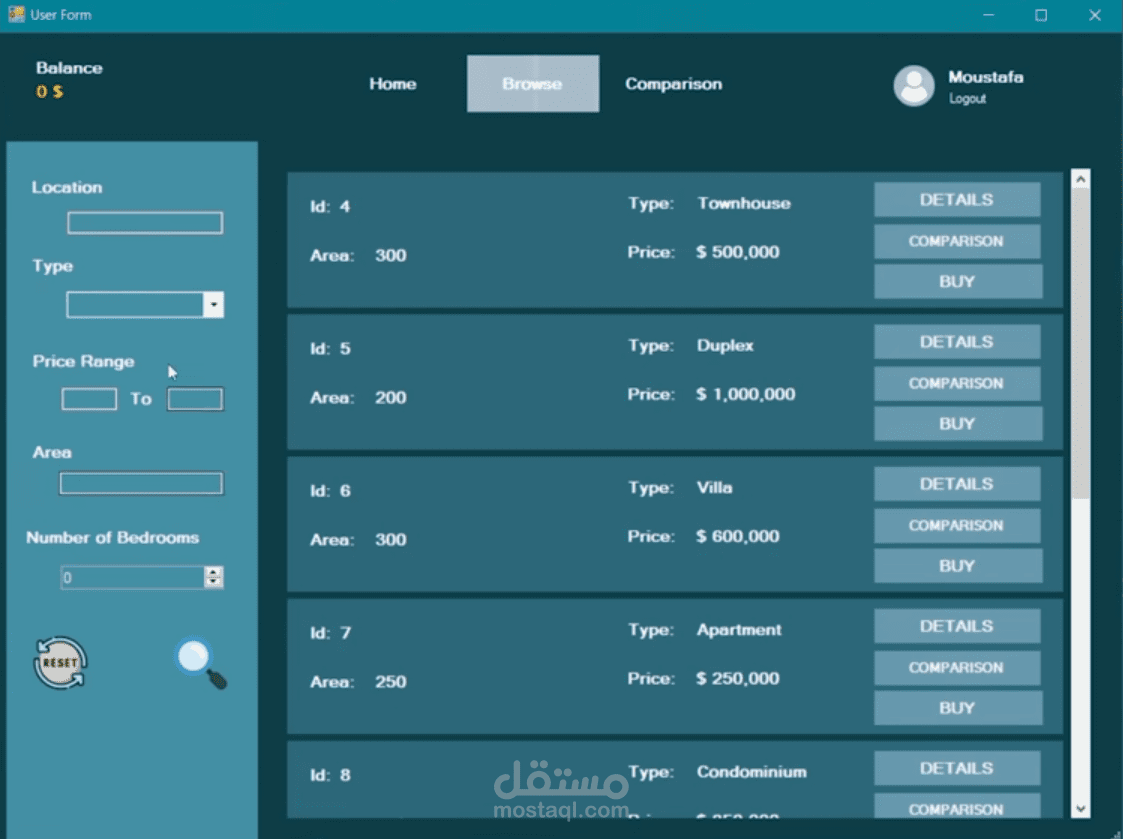
Task: Click the Price Range maximum field
Action: pos(195,399)
